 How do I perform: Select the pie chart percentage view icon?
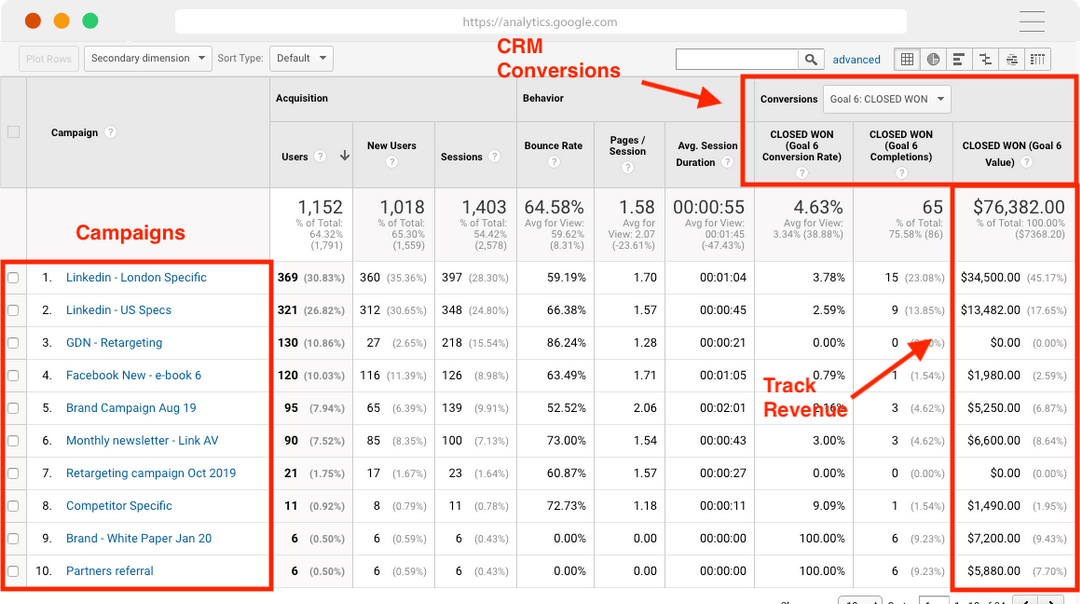point(933,59)
